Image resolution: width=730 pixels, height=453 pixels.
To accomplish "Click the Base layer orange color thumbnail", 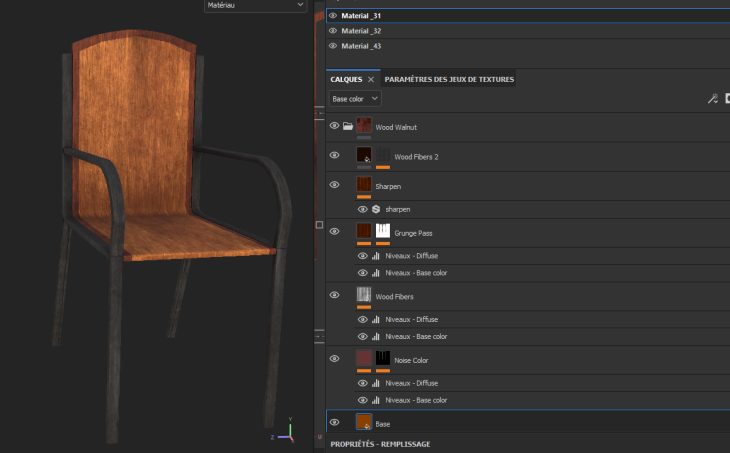I will [x=364, y=422].
